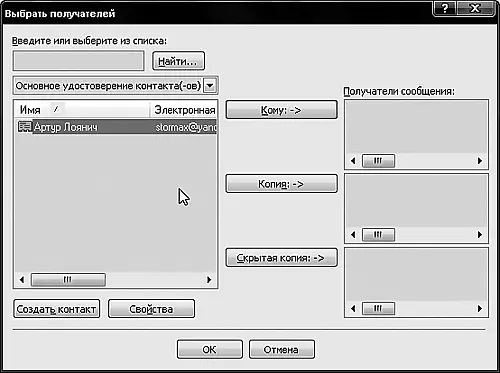Click left arrow in Кому recipients box
The height and width of the screenshot is (373, 500).
tap(353, 161)
